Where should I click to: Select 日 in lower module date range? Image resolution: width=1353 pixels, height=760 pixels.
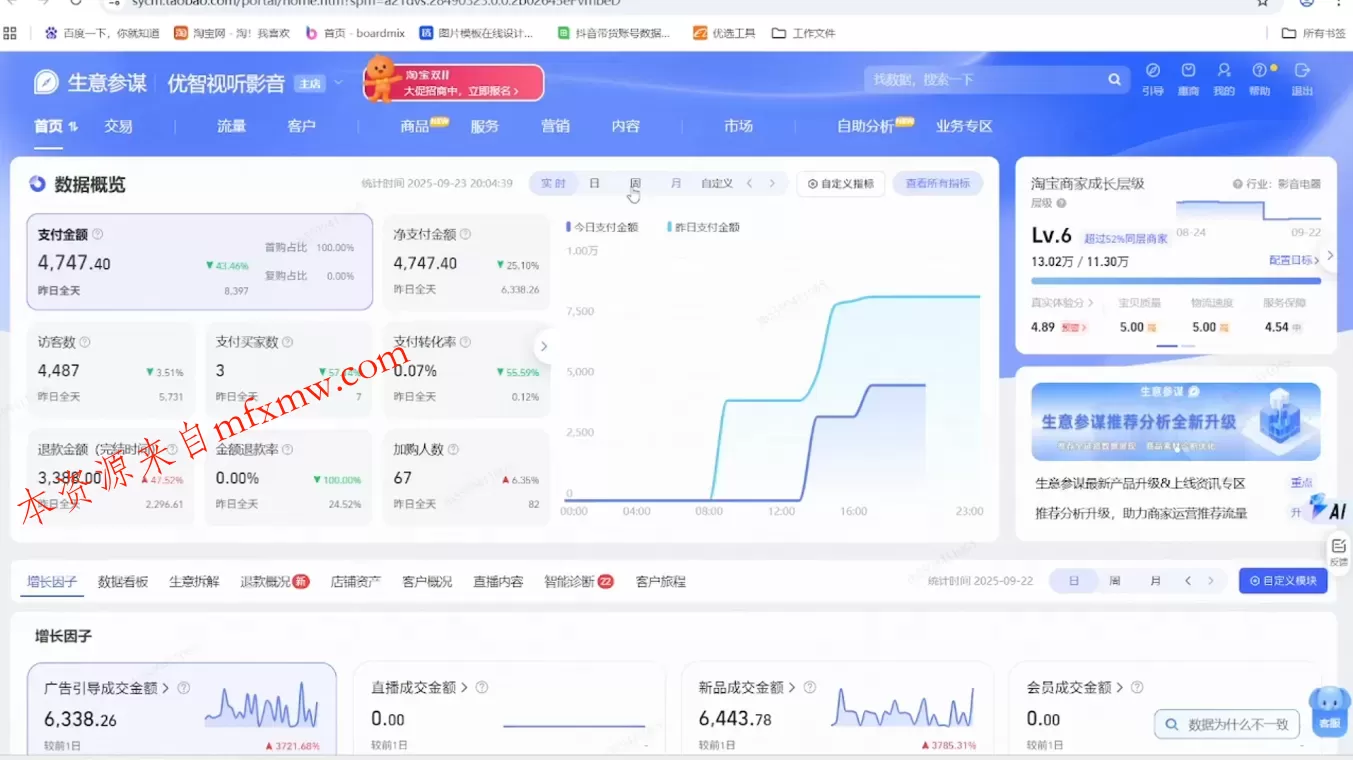(x=1073, y=581)
